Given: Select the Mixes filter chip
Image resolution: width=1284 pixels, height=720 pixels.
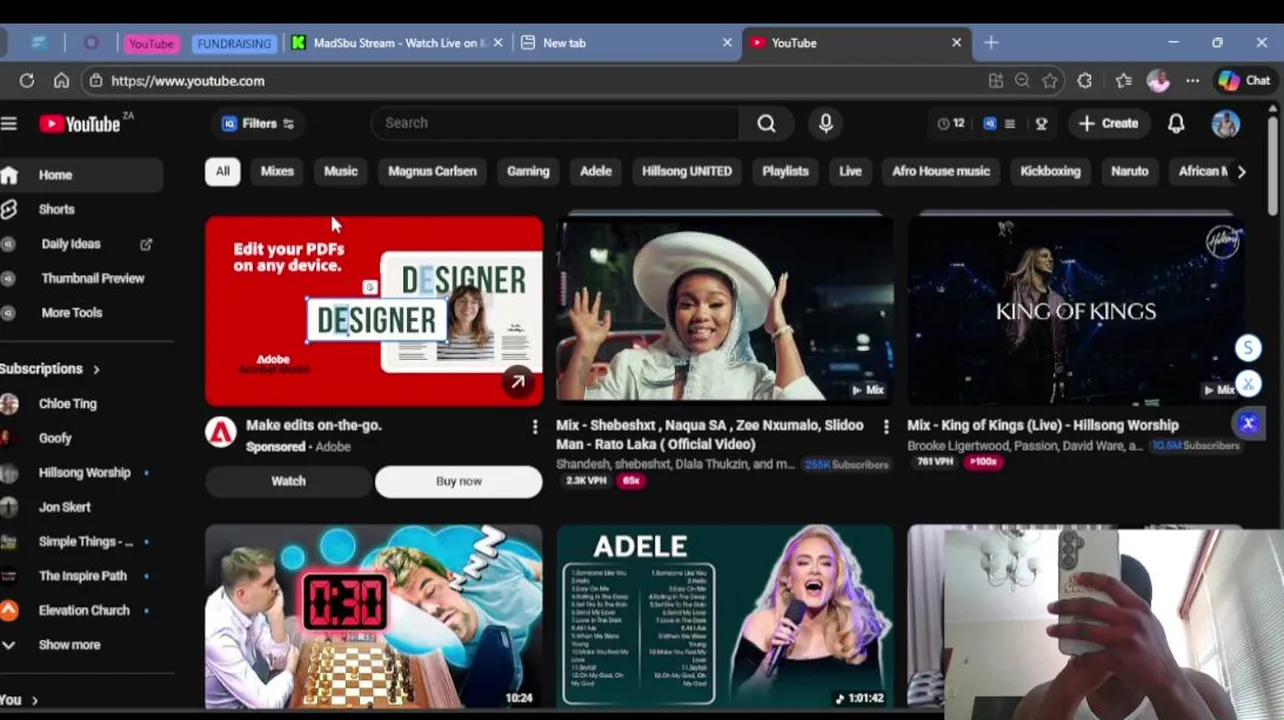Looking at the screenshot, I should tap(277, 171).
